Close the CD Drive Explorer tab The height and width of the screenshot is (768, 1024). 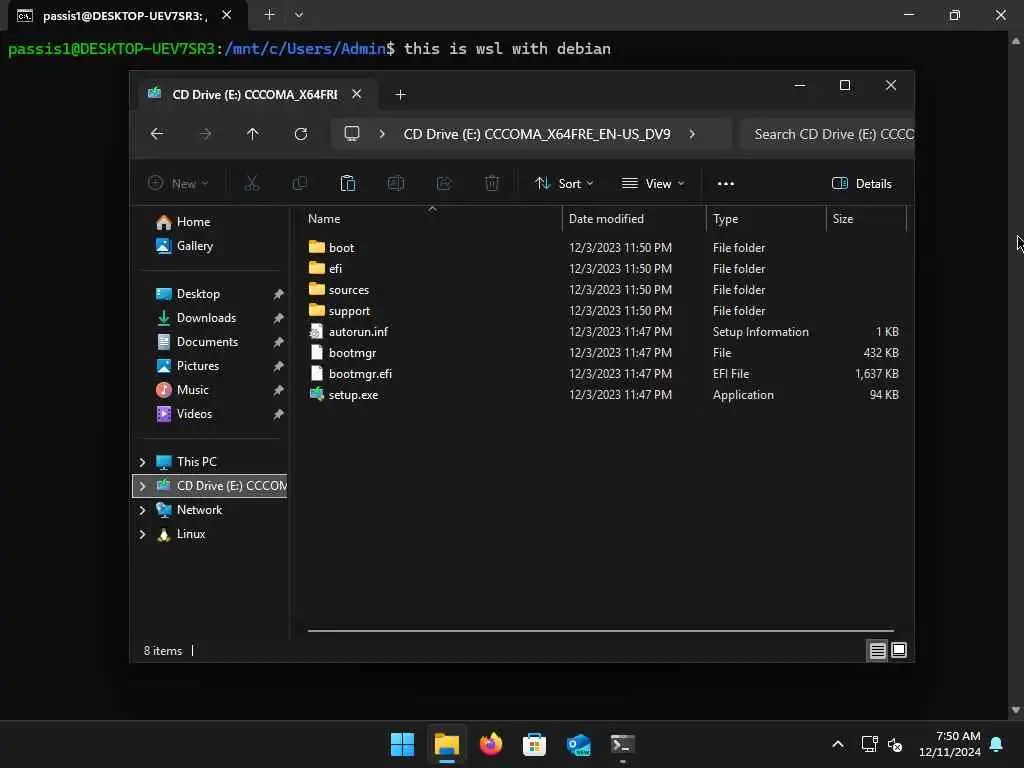(357, 94)
